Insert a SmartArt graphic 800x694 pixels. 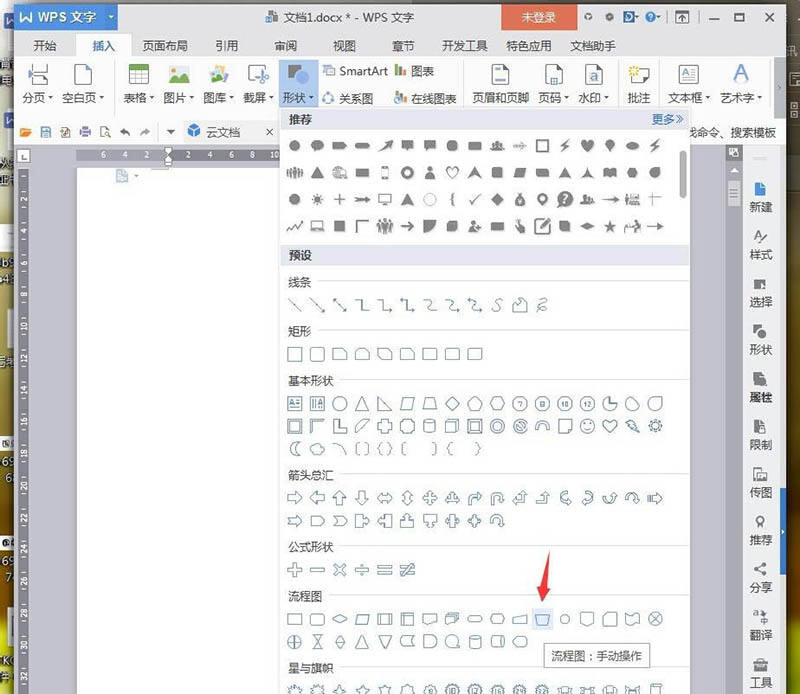pos(356,71)
